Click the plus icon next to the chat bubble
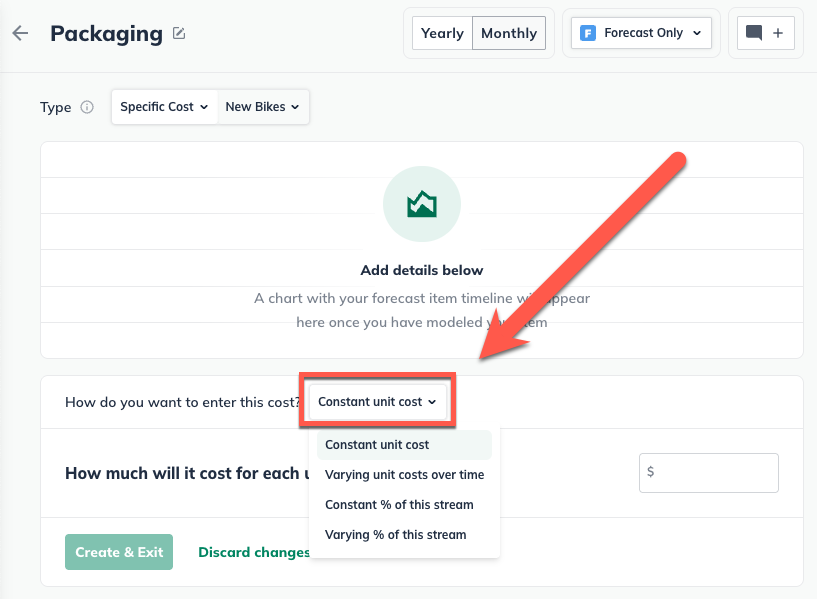The height and width of the screenshot is (599, 817). [779, 32]
